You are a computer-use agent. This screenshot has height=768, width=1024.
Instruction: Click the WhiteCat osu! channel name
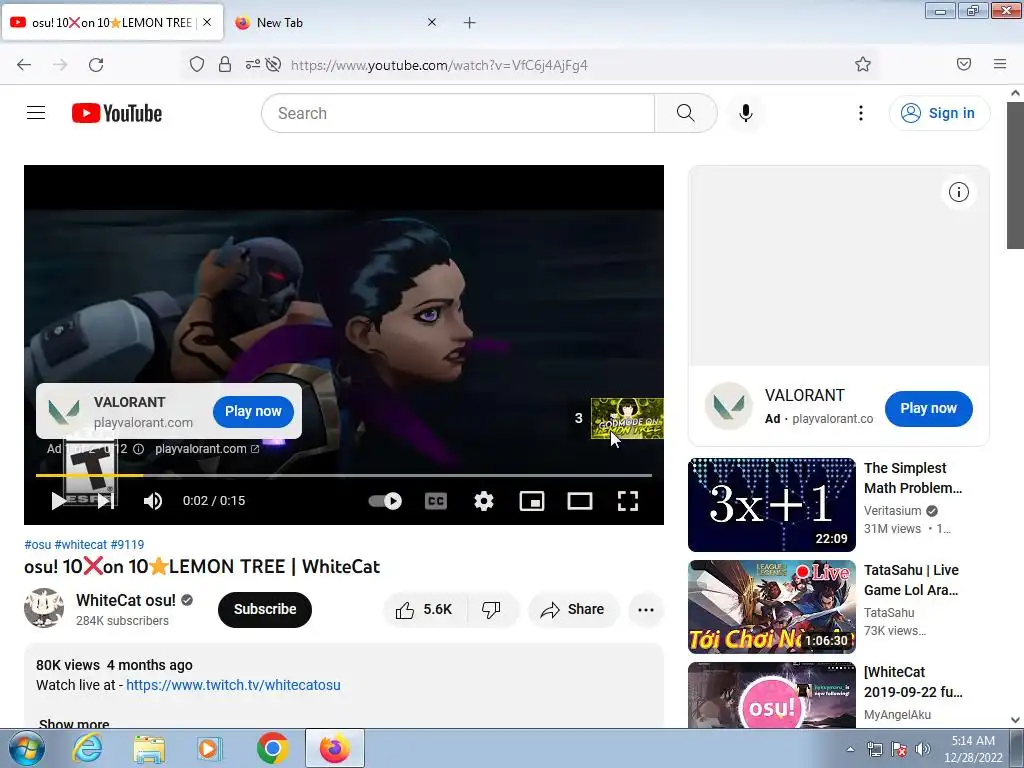click(x=126, y=600)
